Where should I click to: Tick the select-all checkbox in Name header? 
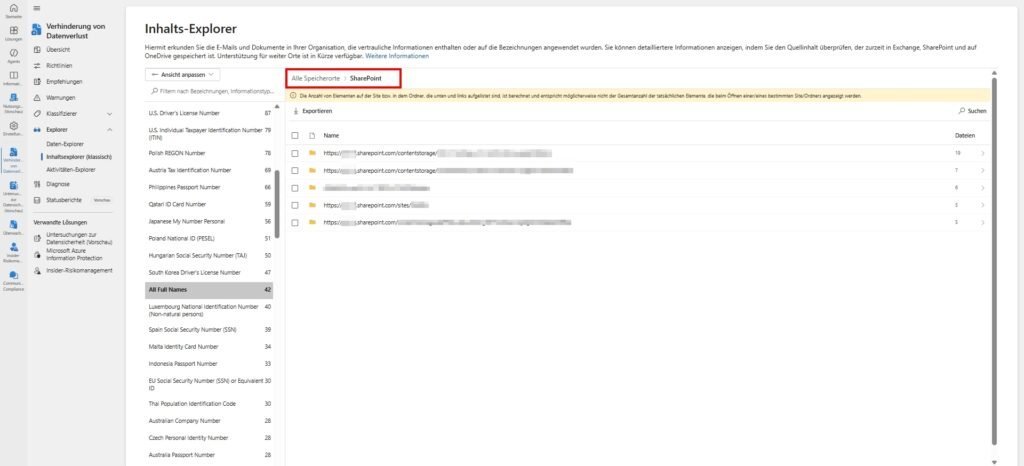tap(295, 134)
